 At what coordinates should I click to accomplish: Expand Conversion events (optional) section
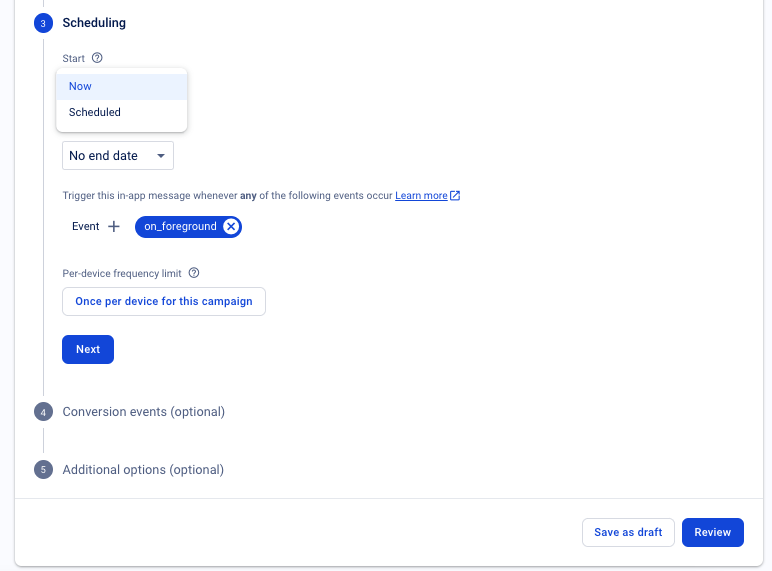143,412
